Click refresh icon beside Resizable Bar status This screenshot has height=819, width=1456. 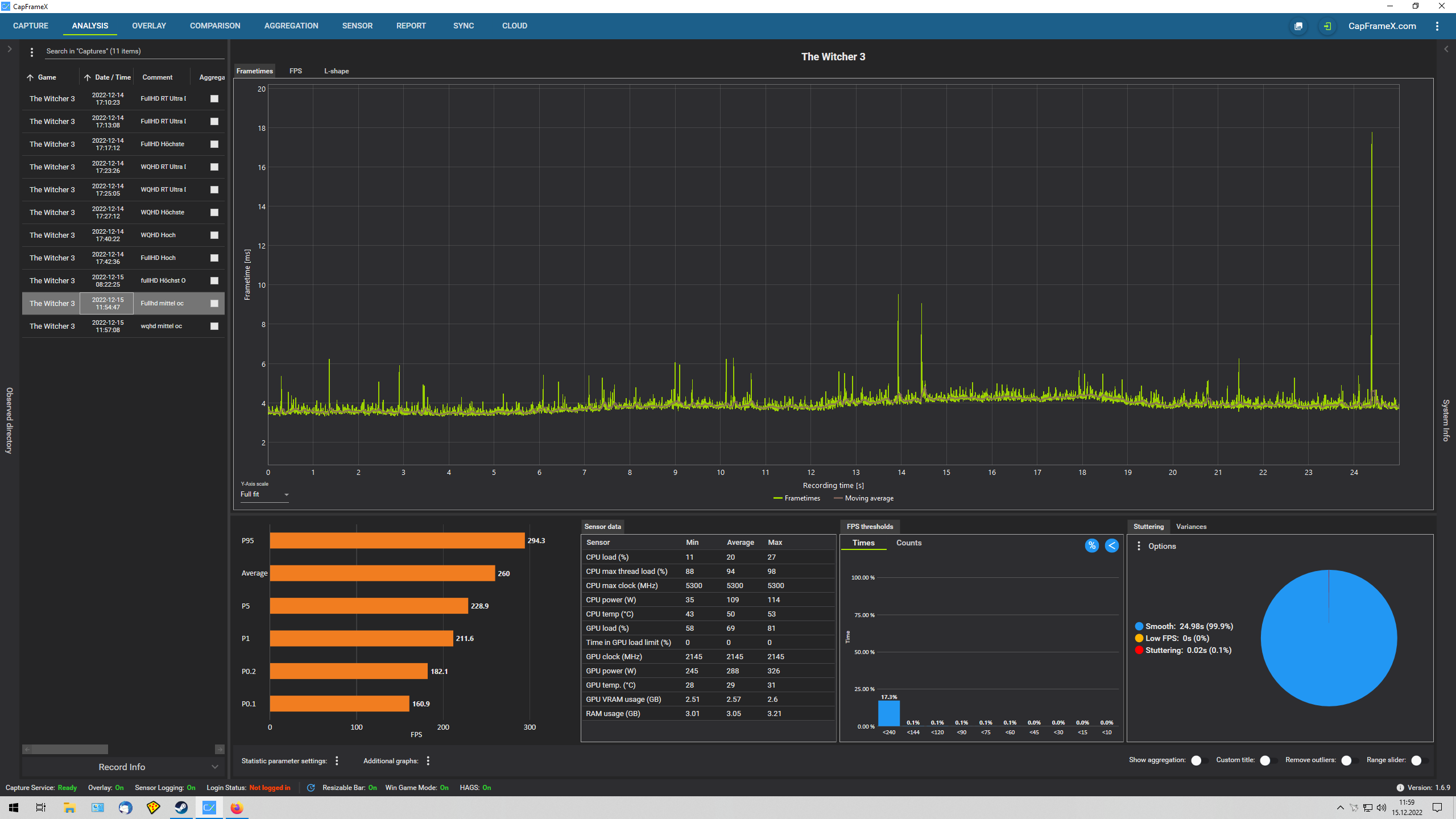[311, 788]
